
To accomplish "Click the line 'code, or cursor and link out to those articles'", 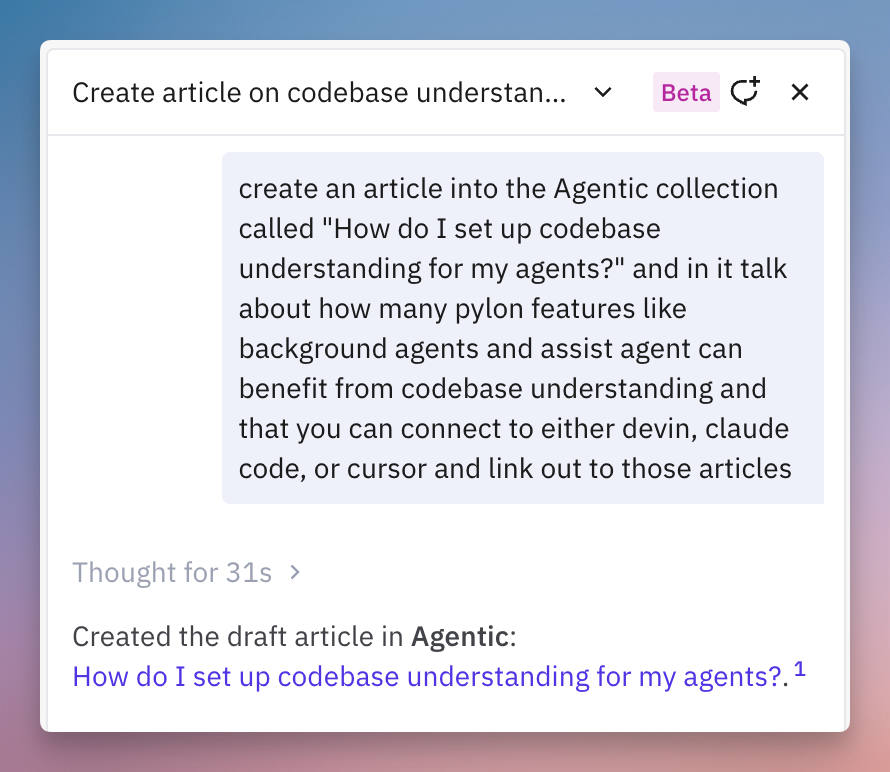I will click(x=515, y=469).
